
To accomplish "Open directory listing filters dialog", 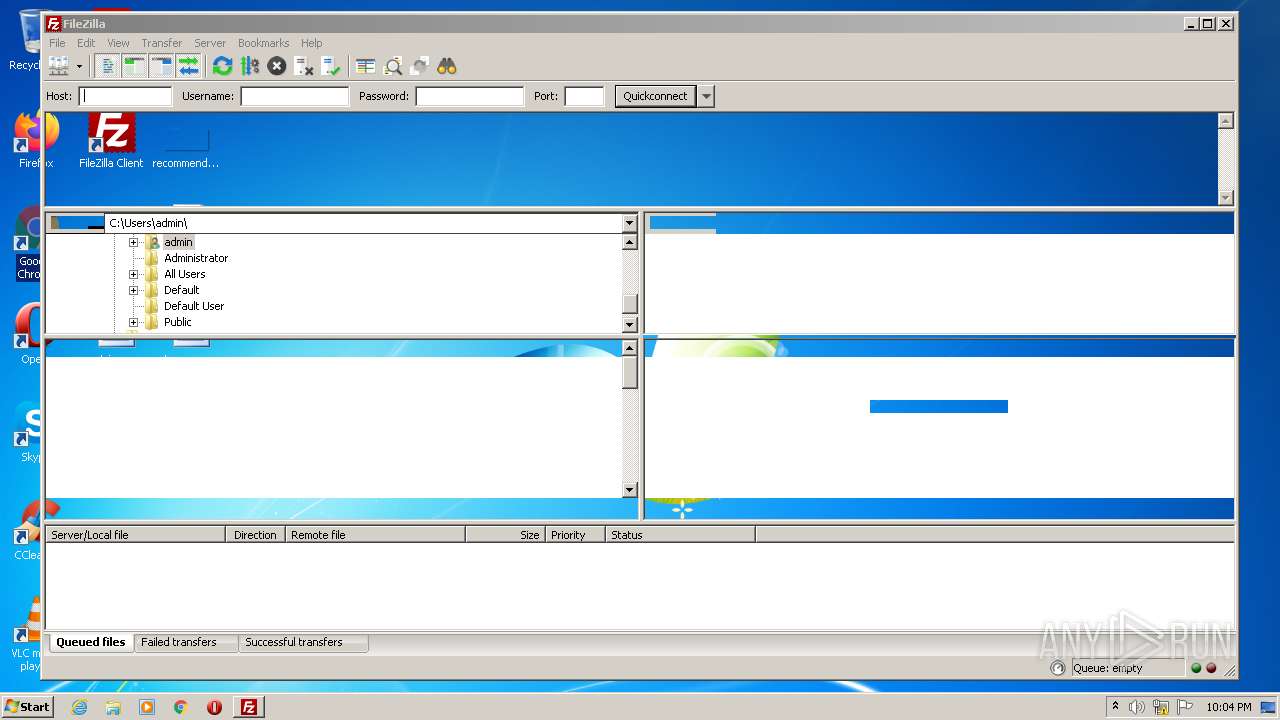I will click(x=366, y=66).
